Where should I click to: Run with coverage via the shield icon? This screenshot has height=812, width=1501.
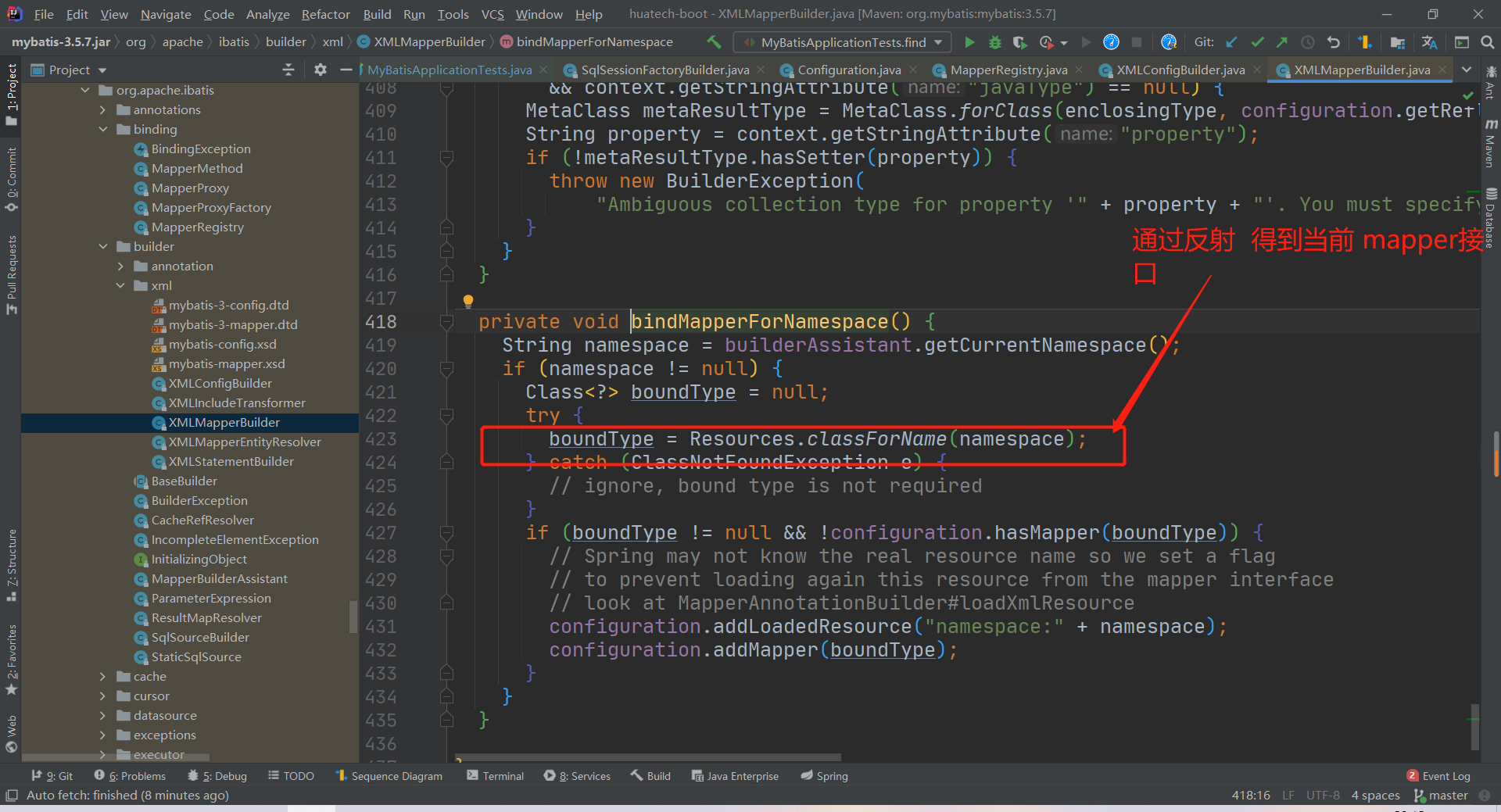pos(1019,42)
